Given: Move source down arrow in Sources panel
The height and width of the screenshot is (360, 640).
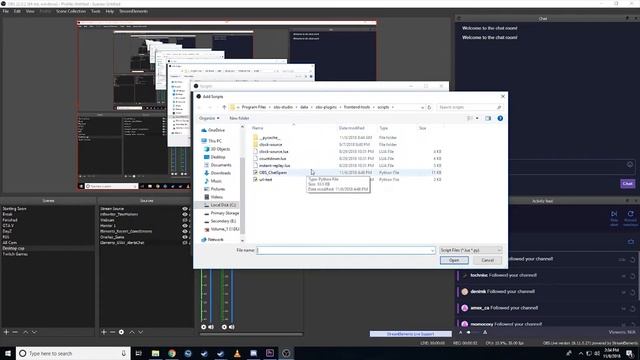Looking at the screenshot, I should (x=140, y=332).
